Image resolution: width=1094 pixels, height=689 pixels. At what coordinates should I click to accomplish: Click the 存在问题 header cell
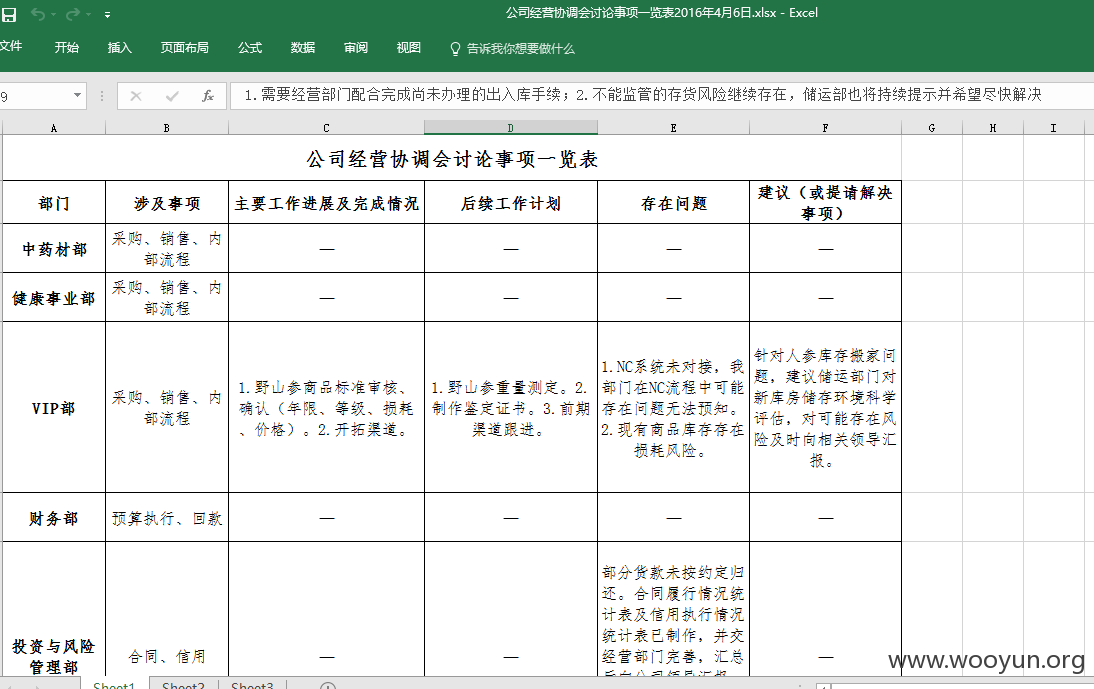(673, 203)
